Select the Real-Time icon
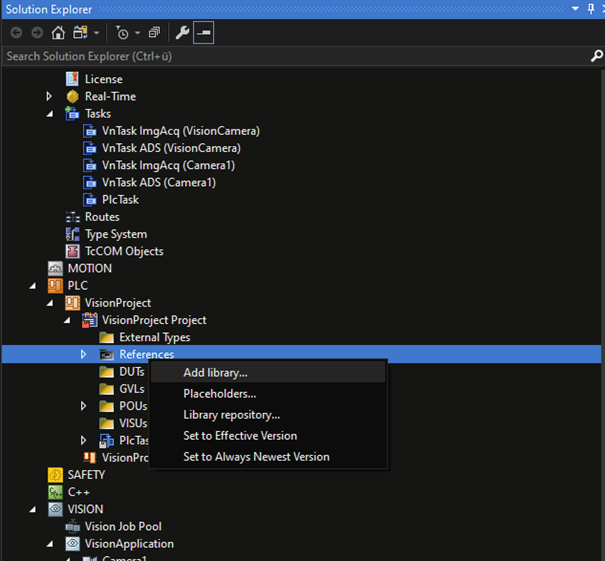 (x=72, y=96)
